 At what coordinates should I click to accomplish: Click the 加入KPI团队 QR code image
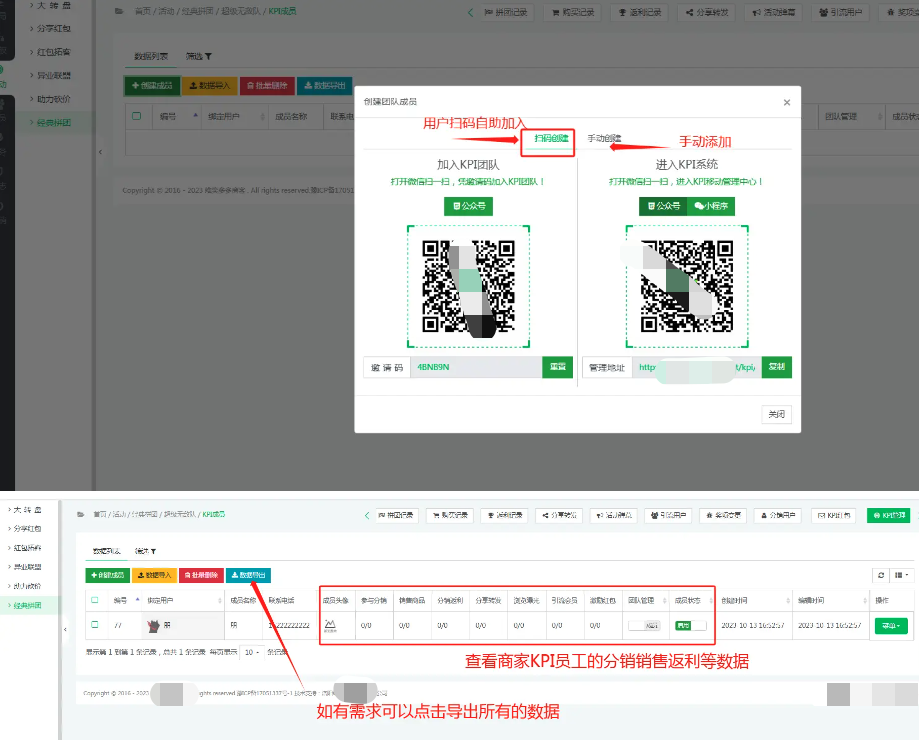468,287
